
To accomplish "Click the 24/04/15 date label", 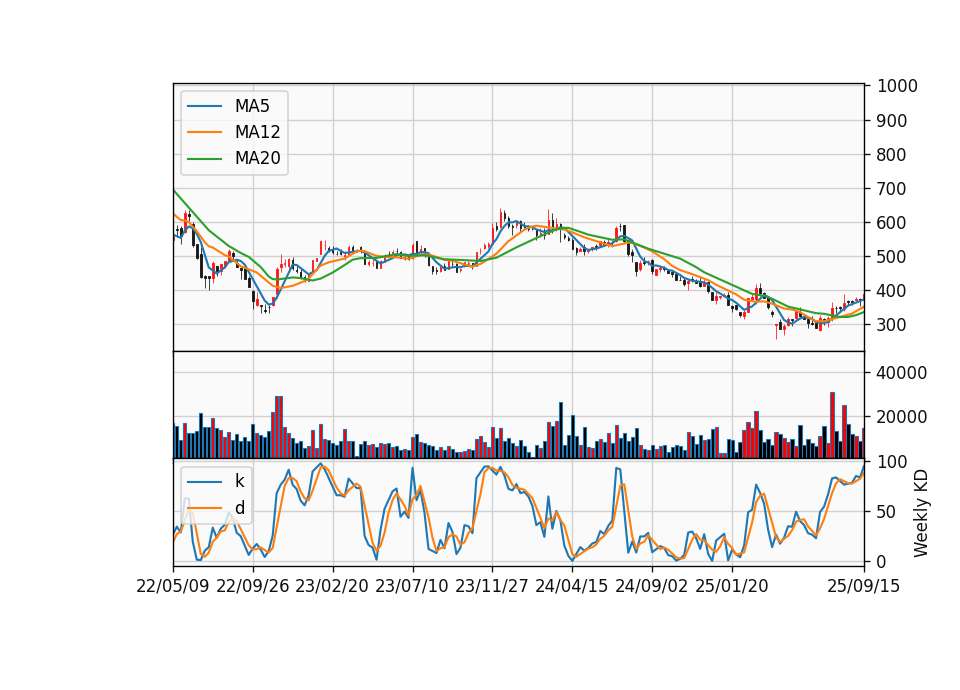I will pos(572,586).
